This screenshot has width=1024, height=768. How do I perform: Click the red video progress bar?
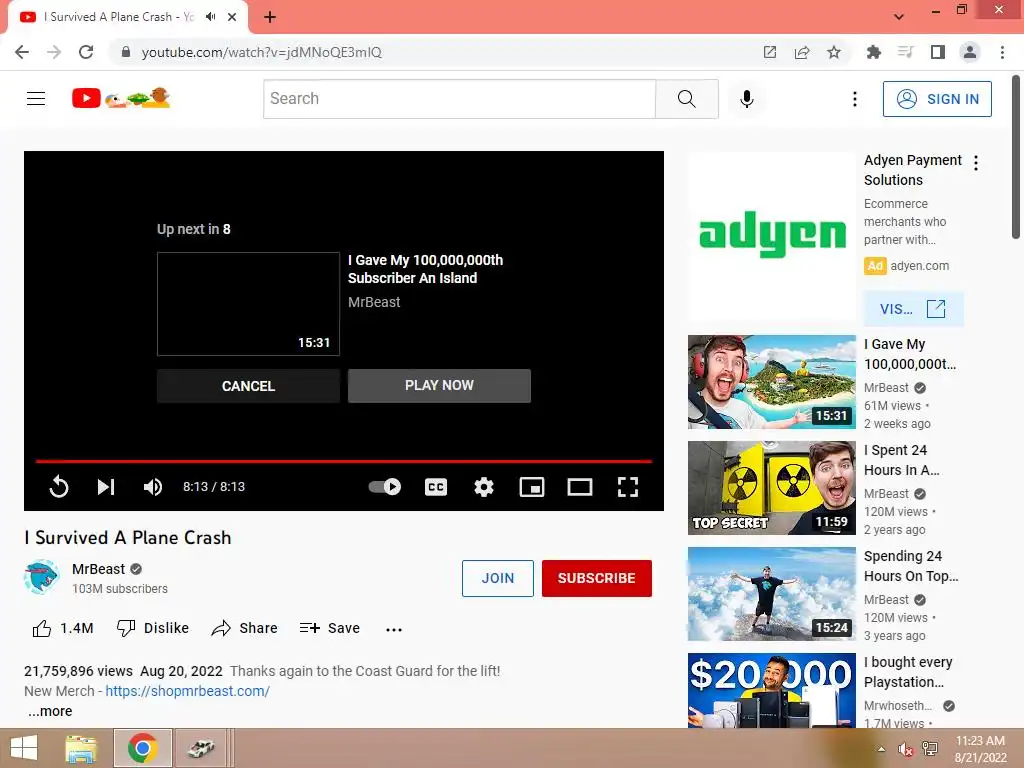pos(344,461)
